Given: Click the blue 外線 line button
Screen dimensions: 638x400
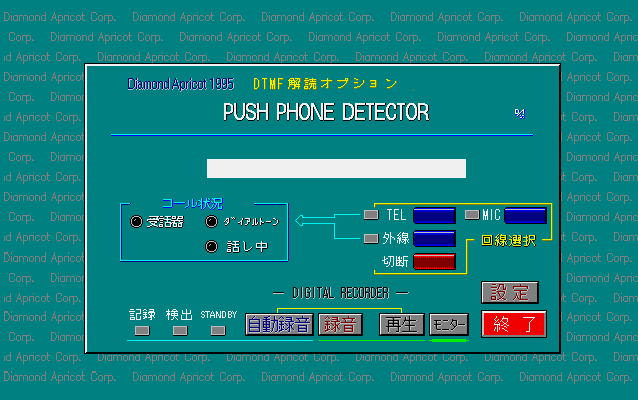Looking at the screenshot, I should pos(434,238).
